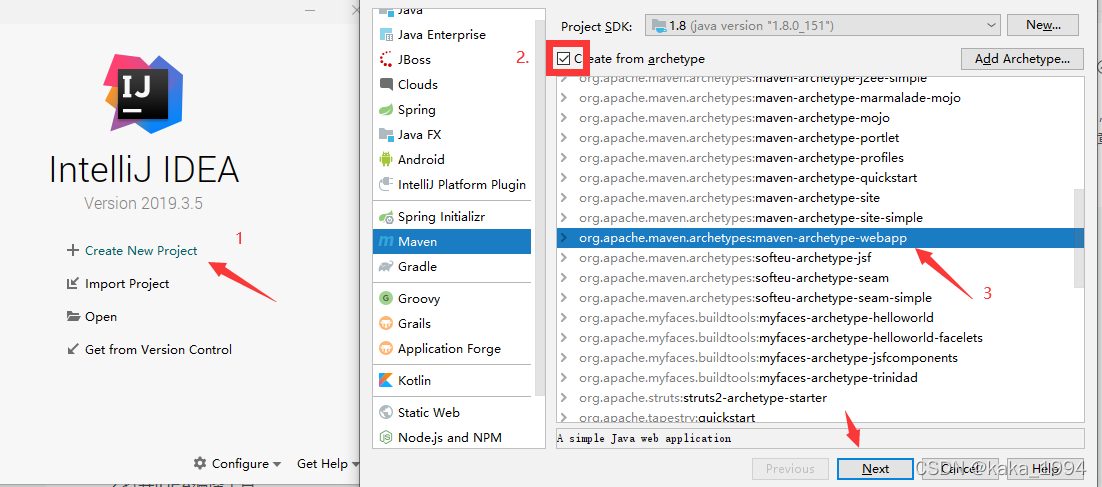Viewport: 1102px width, 487px height.
Task: Choose Application Forge project type
Action: [452, 349]
